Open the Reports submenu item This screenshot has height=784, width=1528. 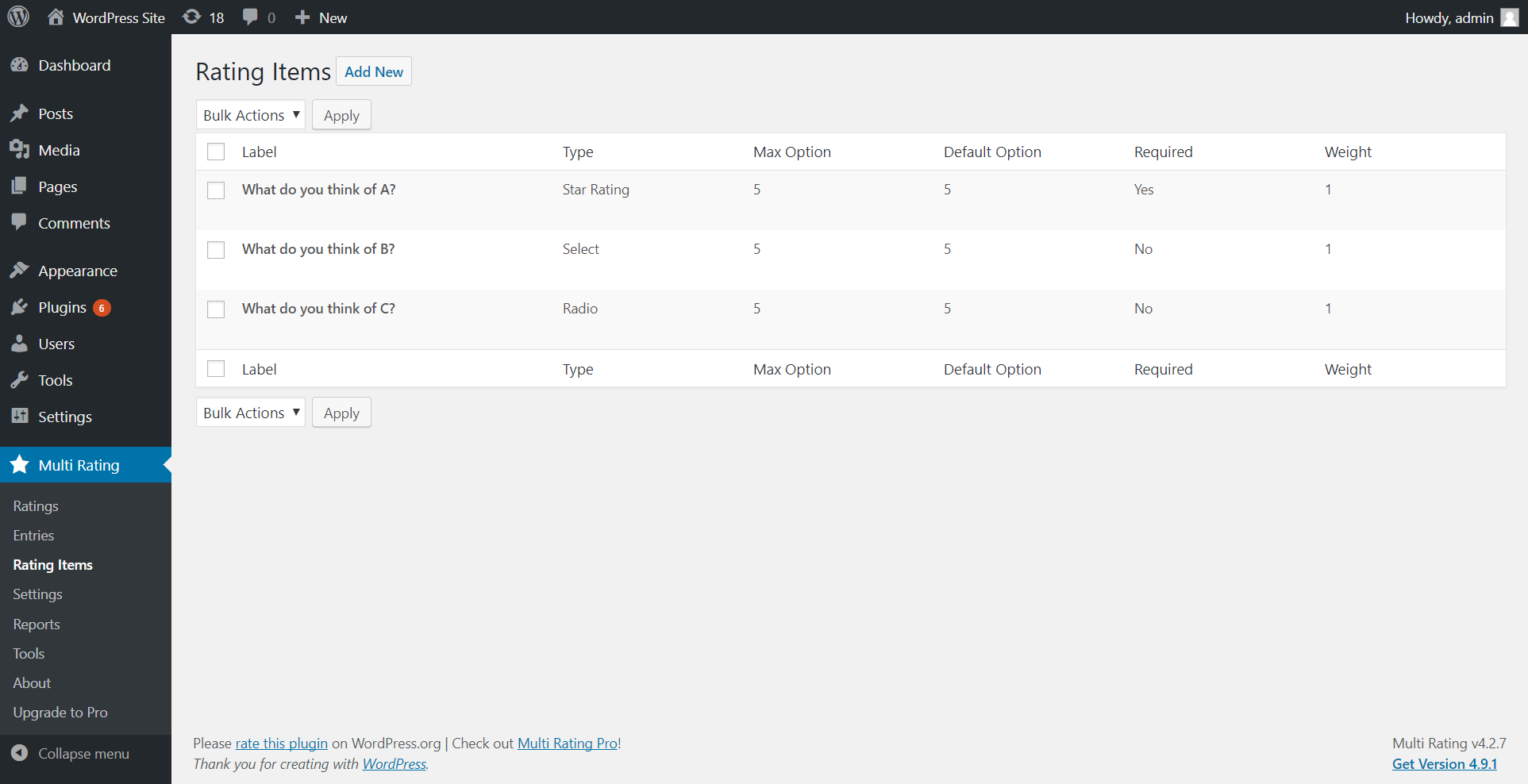[x=37, y=625]
